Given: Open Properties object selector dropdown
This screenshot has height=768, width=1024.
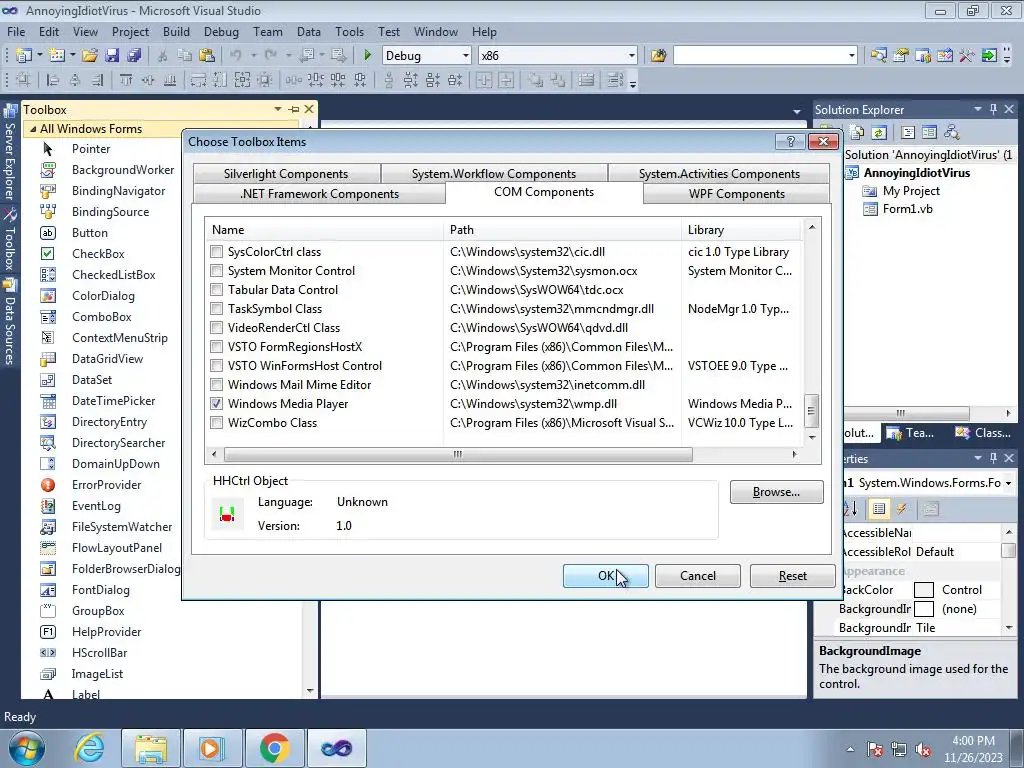Looking at the screenshot, I should (1009, 483).
